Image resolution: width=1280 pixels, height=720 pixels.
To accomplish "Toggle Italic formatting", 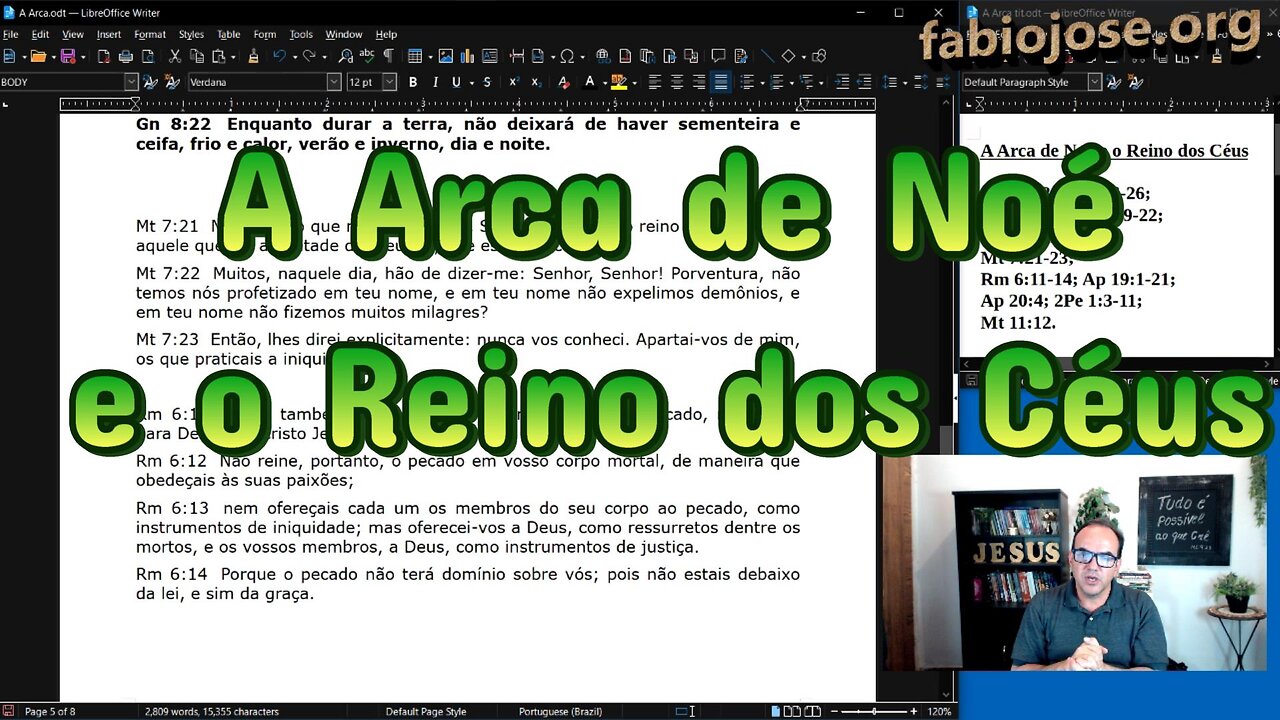I will [435, 82].
